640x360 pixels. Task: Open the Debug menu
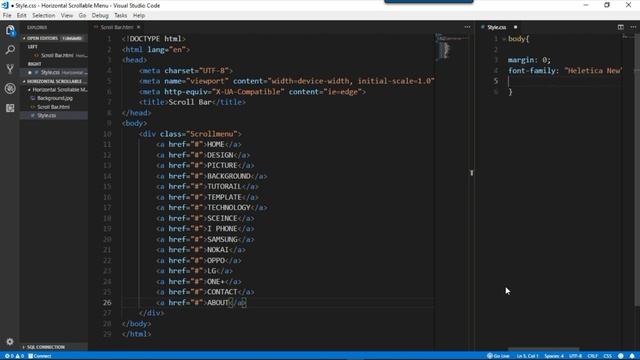[100, 16]
